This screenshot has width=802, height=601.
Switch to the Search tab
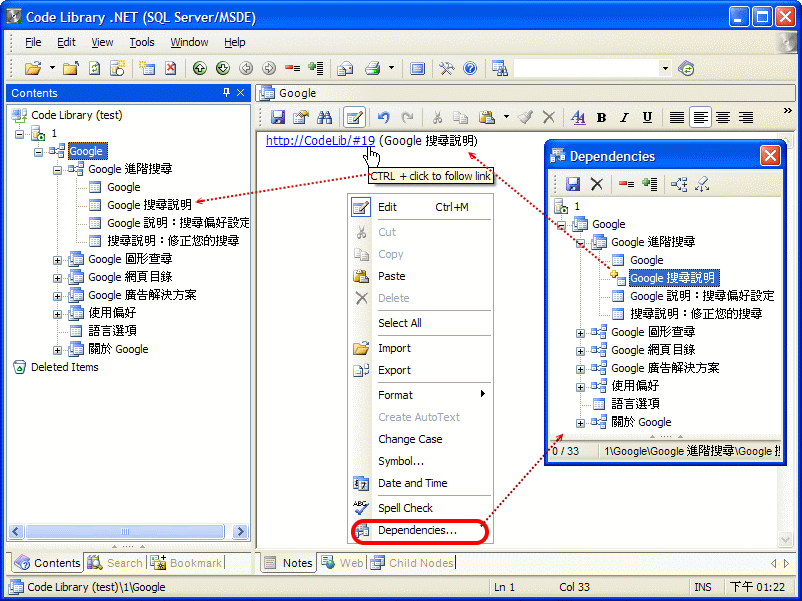pyautogui.click(x=115, y=563)
